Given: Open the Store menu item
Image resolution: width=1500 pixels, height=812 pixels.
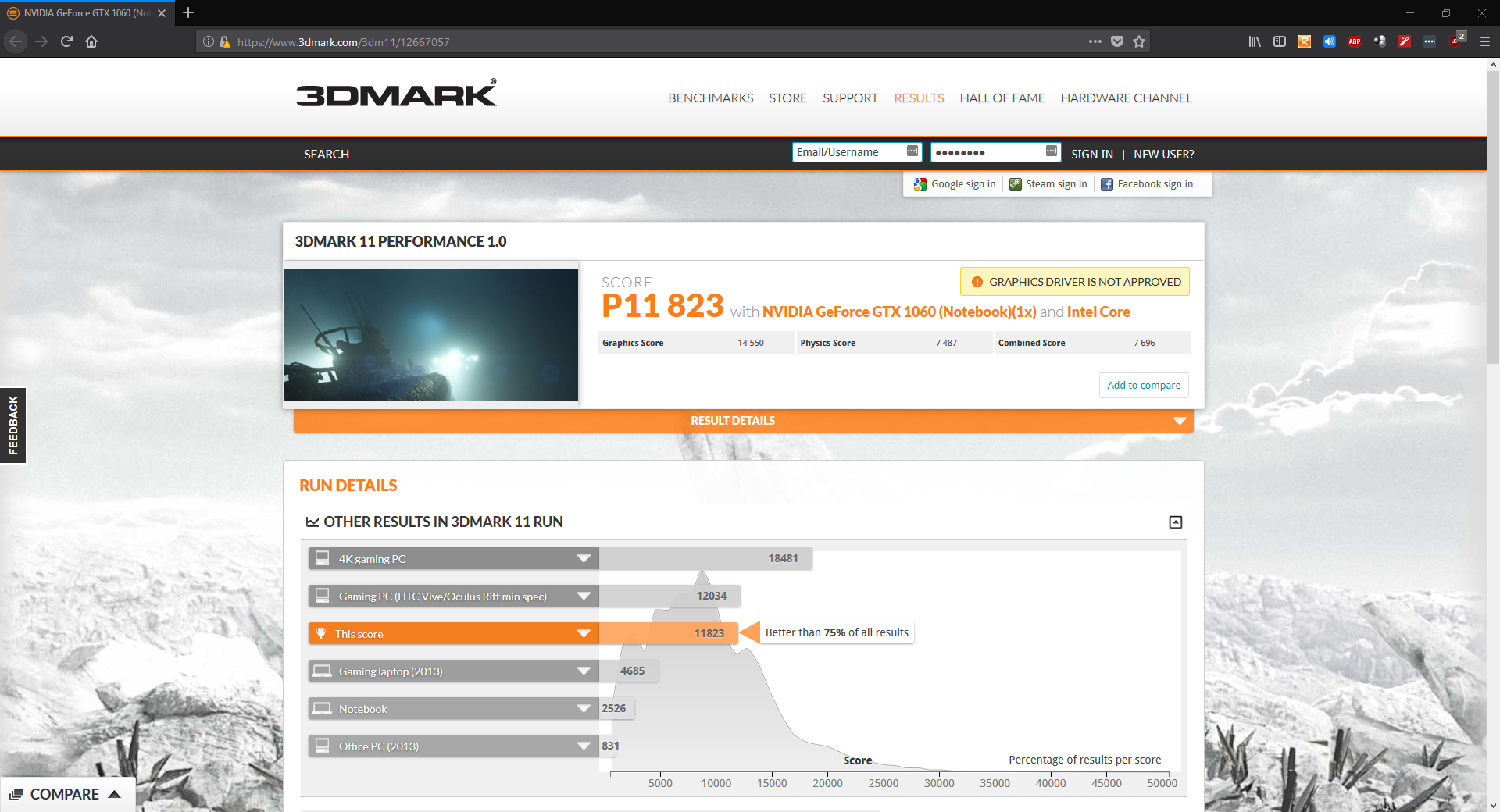Looking at the screenshot, I should click(x=787, y=98).
